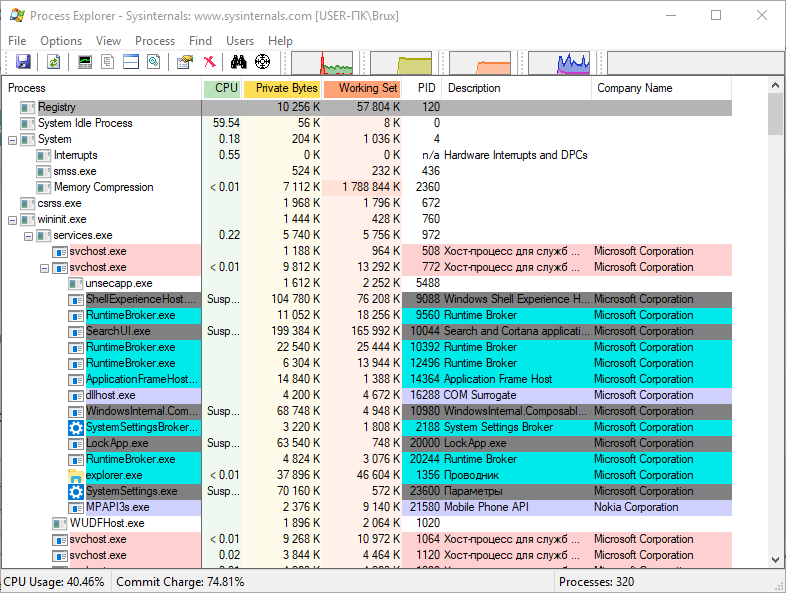Click the vertical scrollbar down arrow
This screenshot has height=593, width=786.
(x=776, y=558)
